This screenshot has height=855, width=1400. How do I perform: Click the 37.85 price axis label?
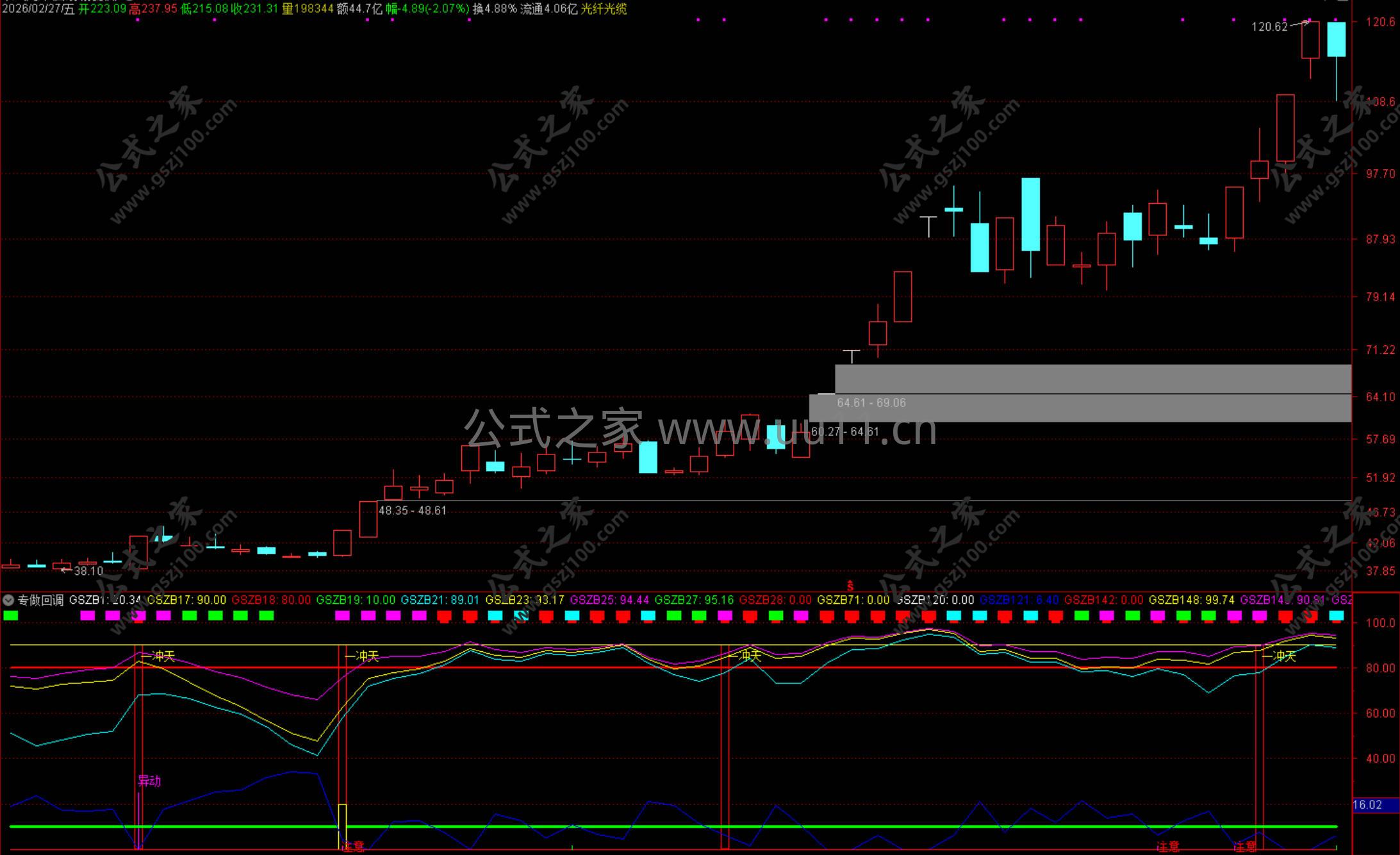click(1380, 571)
